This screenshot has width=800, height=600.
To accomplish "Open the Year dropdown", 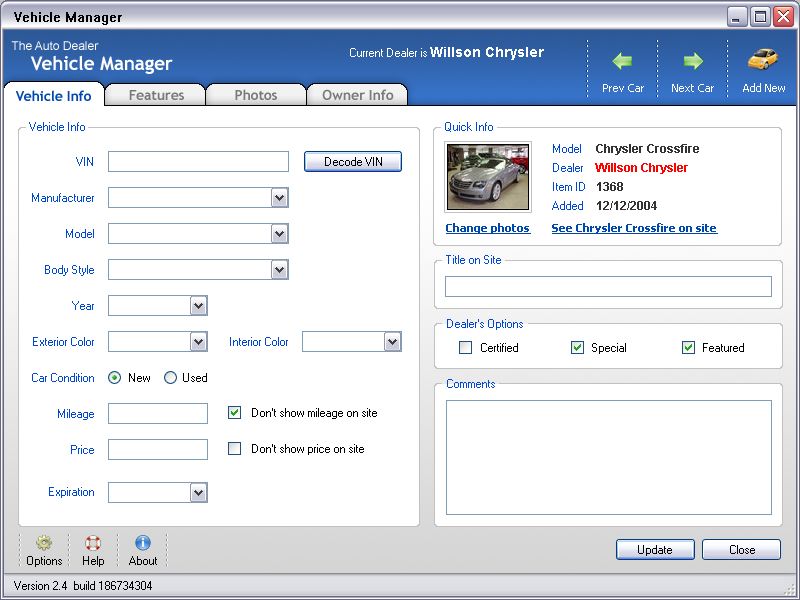I will point(198,306).
